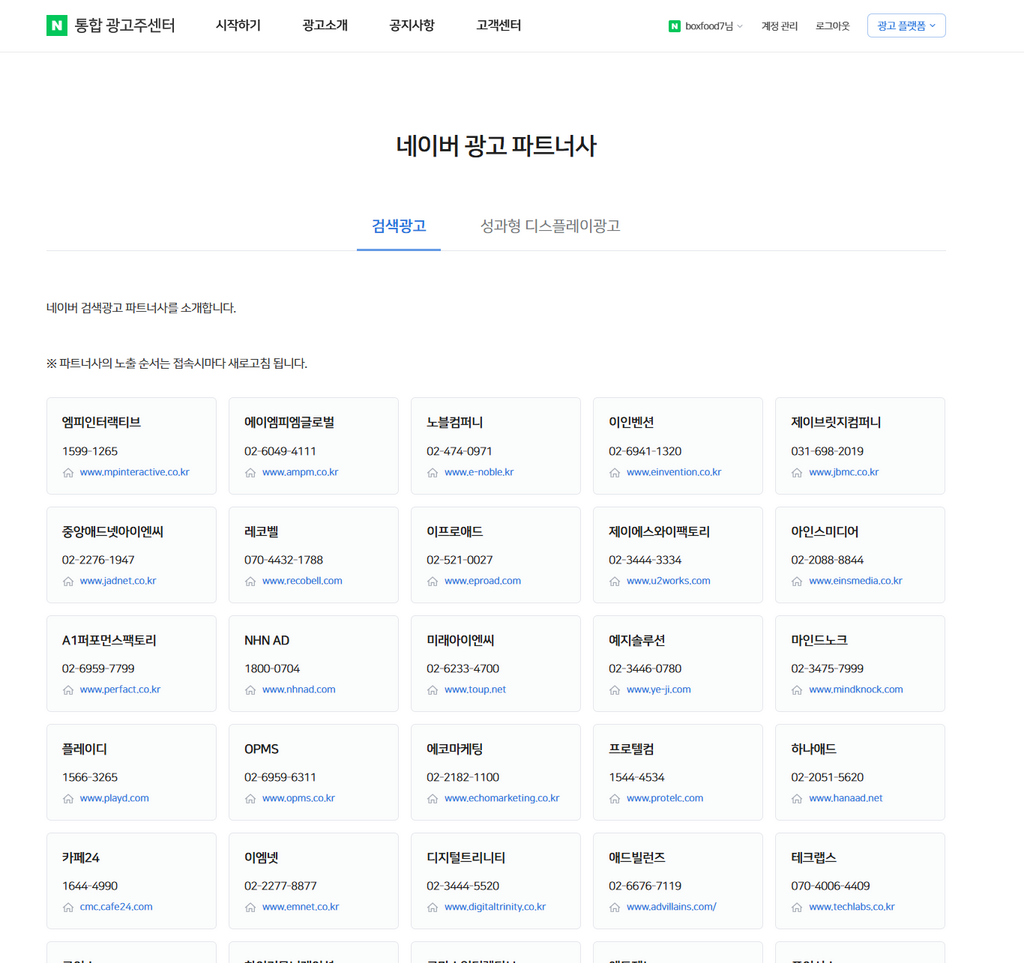
Task: Click home icon beside www.einvention.co.kr
Action: 615,473
